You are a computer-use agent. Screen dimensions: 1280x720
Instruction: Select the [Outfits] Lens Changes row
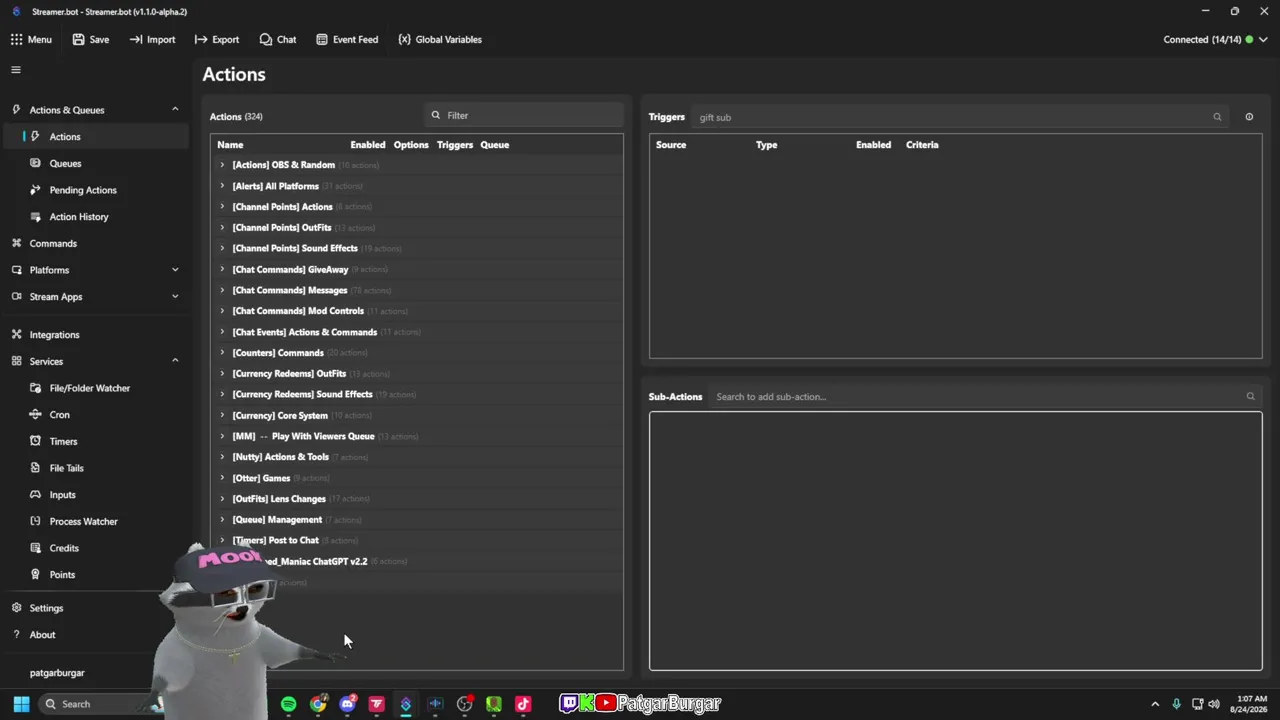coord(417,499)
